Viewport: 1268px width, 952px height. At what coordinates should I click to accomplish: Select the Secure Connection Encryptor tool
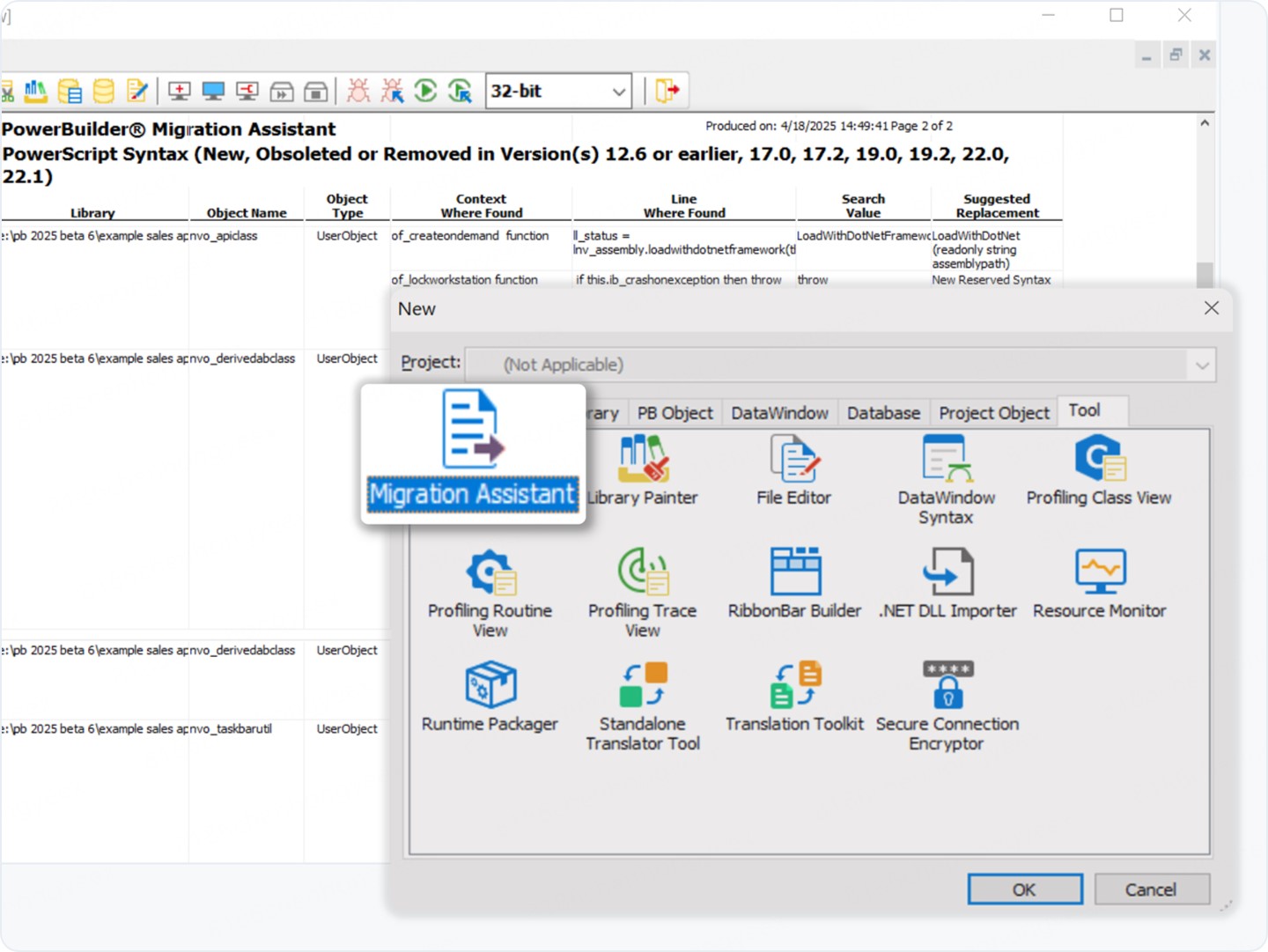click(x=947, y=707)
